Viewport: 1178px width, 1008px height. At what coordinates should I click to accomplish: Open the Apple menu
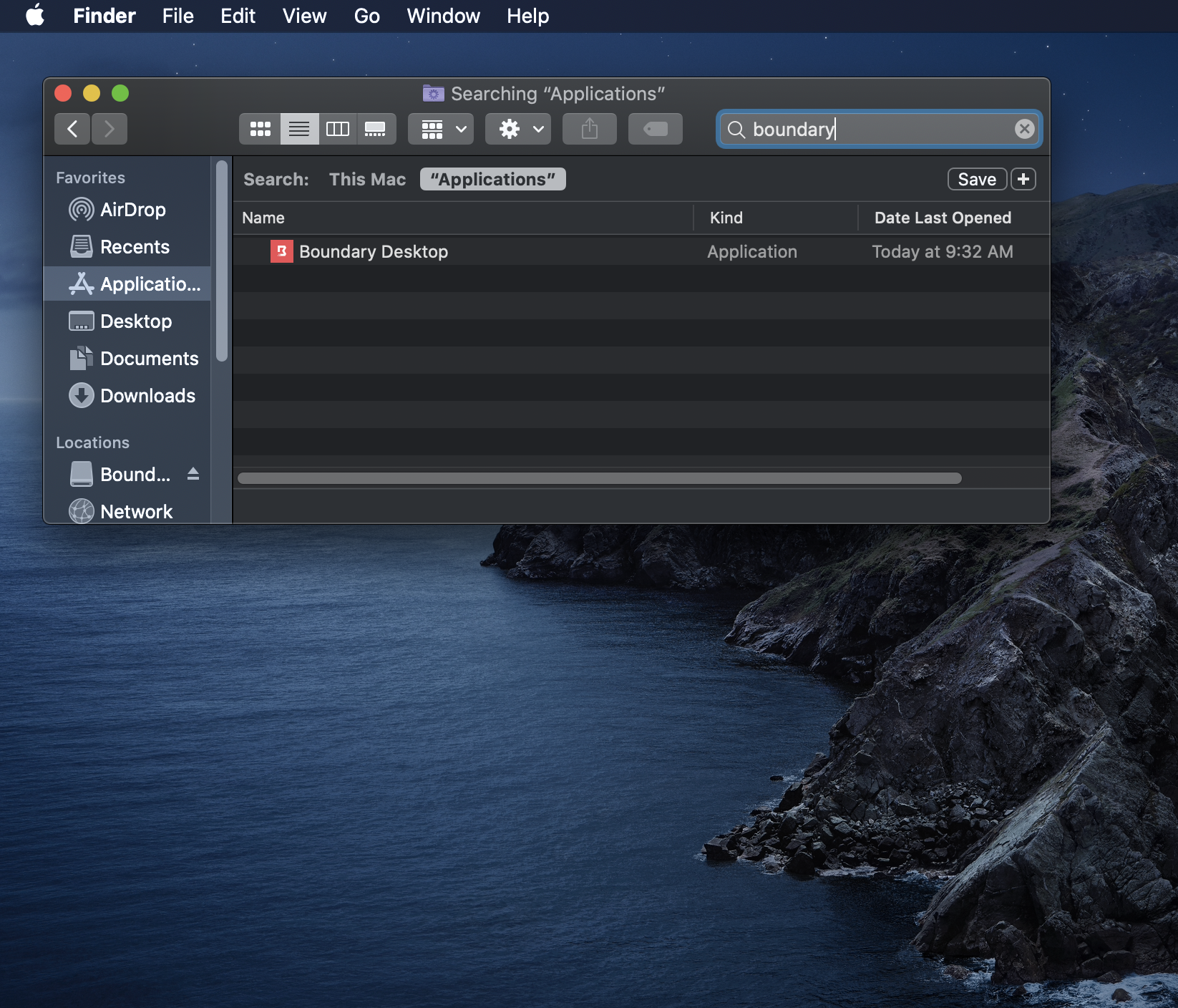35,15
